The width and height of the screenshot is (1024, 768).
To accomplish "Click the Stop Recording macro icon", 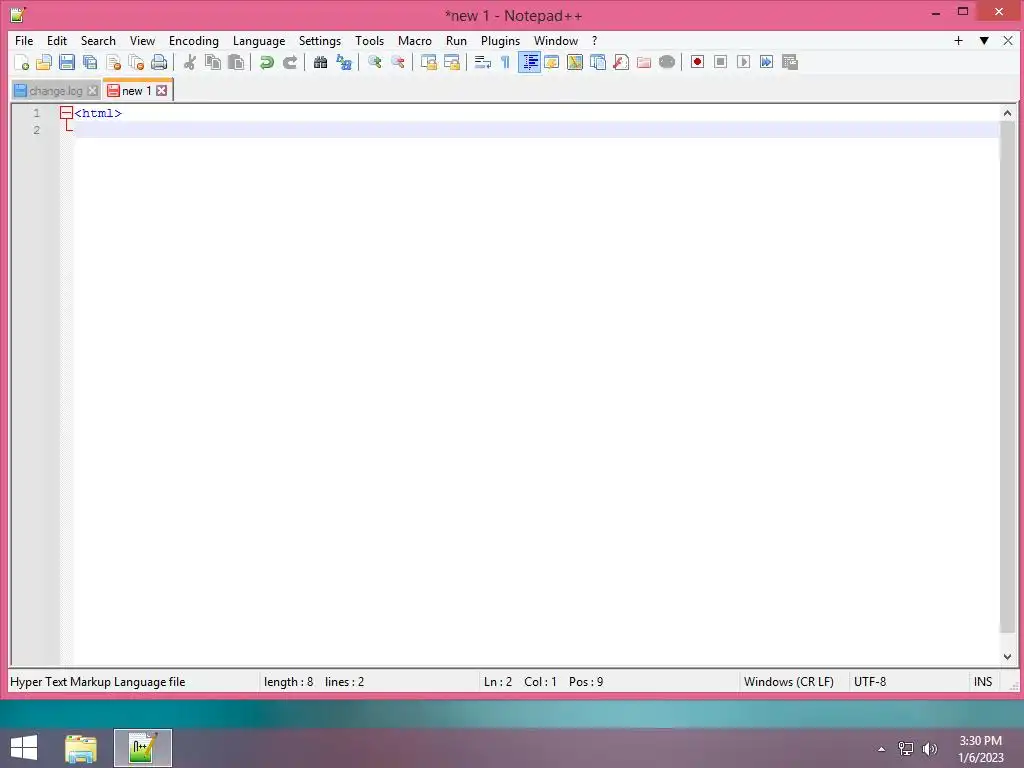I will 720,62.
